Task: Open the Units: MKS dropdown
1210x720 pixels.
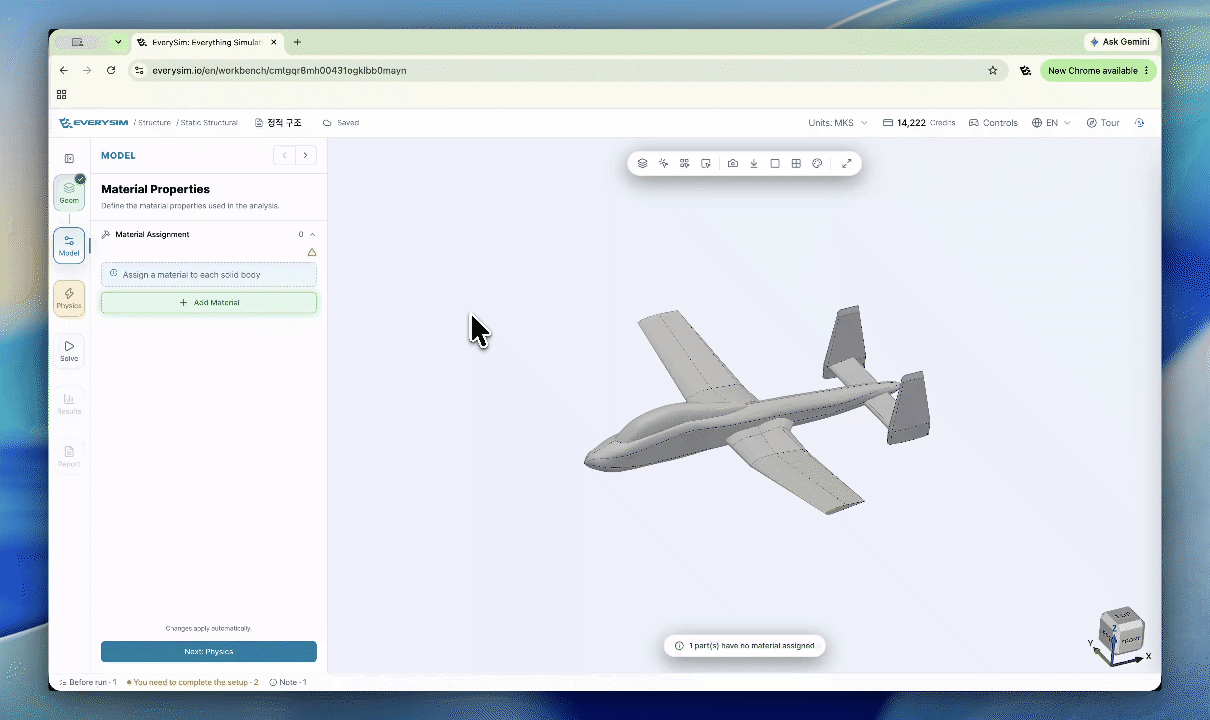Action: point(838,123)
